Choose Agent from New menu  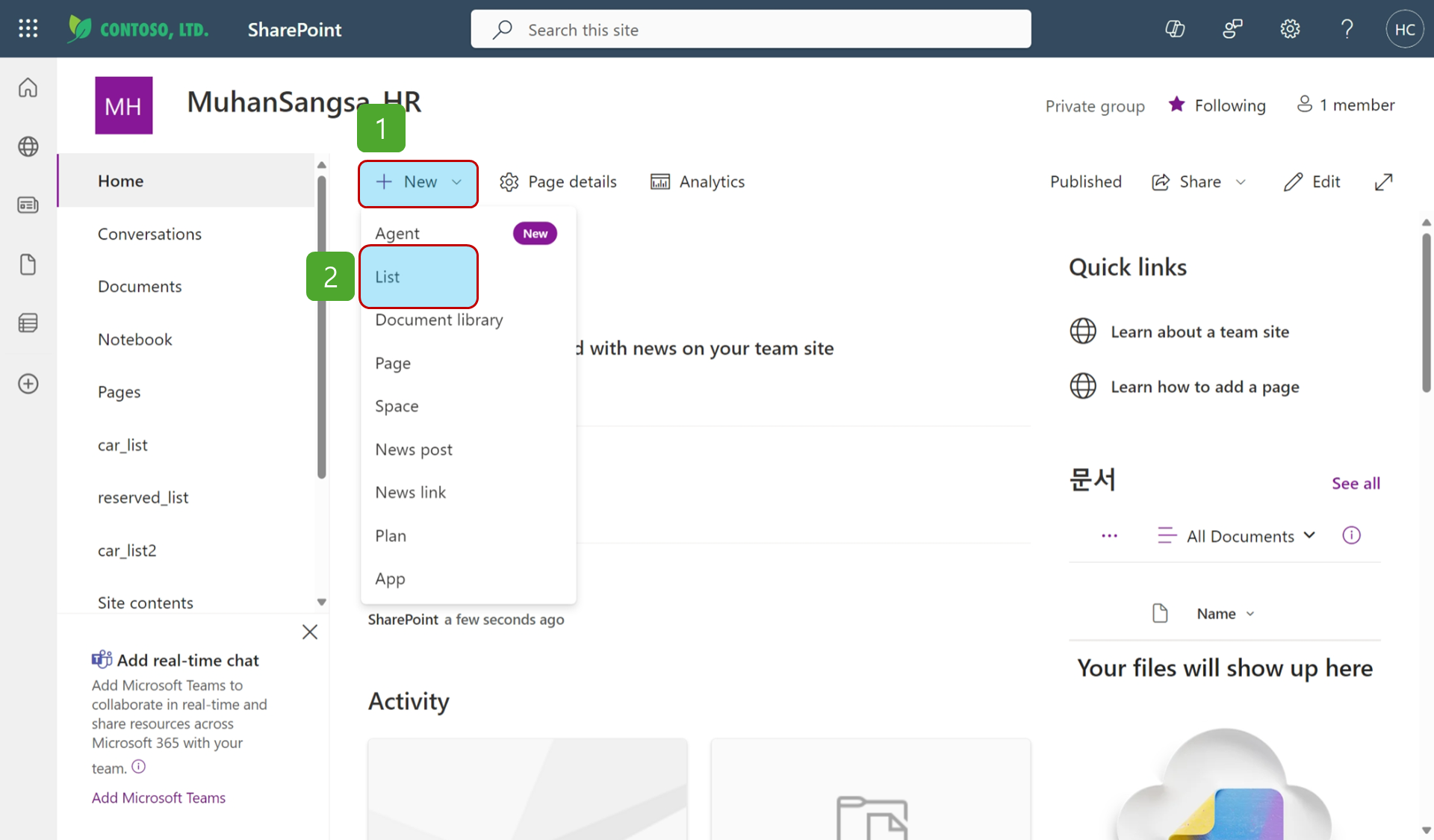click(x=468, y=233)
